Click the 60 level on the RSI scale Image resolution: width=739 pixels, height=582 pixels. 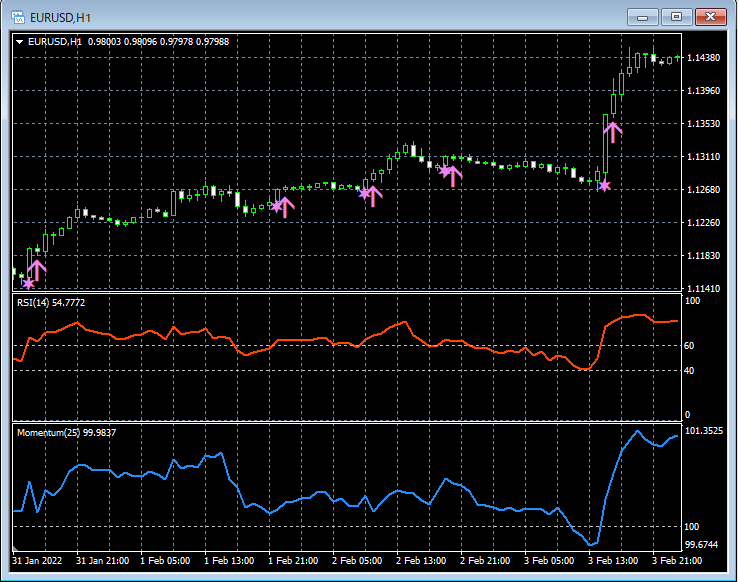point(689,346)
